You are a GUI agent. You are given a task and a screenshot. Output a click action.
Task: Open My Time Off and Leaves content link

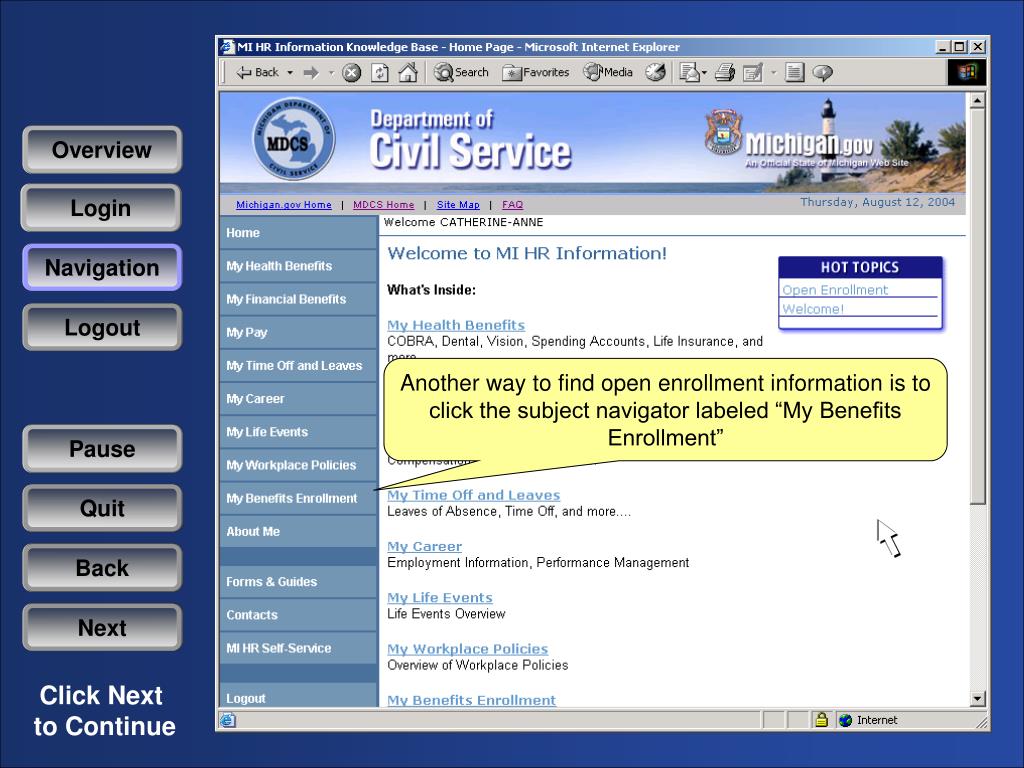tap(473, 495)
